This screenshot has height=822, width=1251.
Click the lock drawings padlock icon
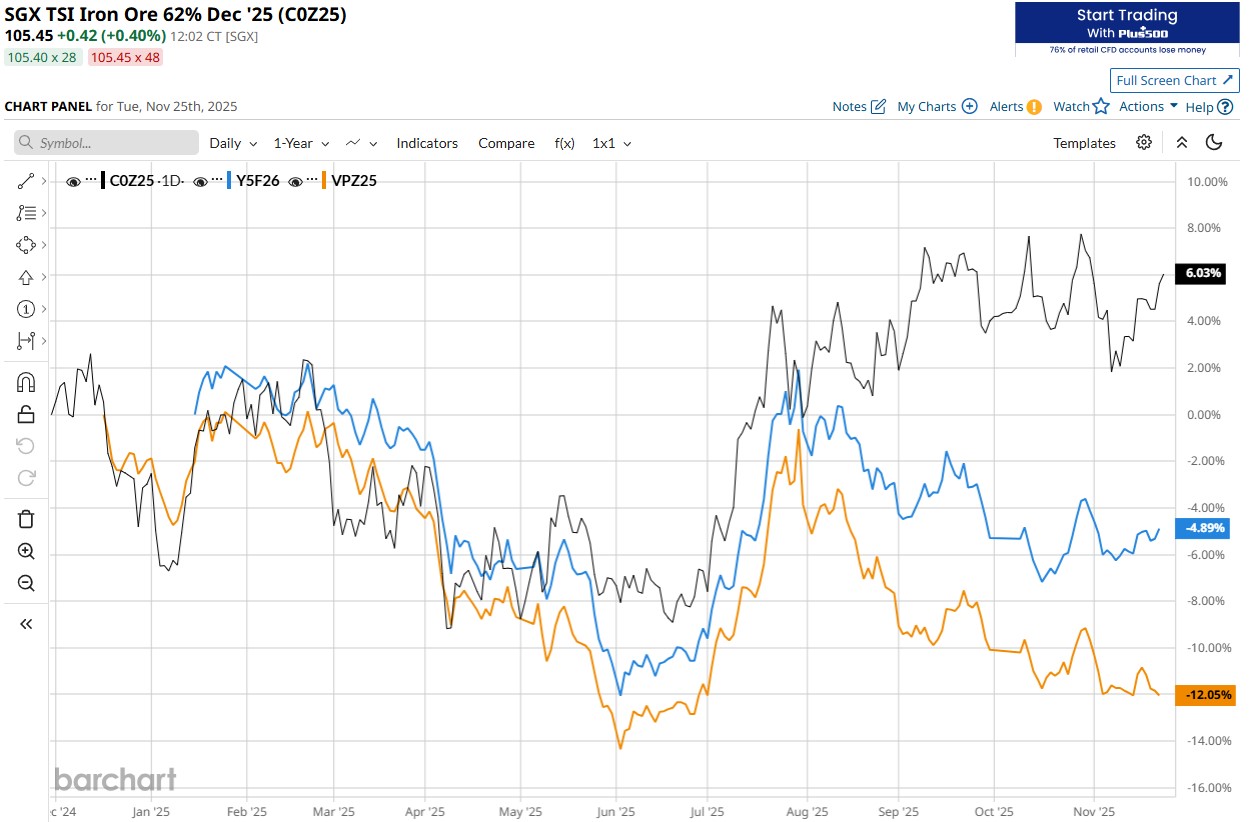pyautogui.click(x=26, y=414)
